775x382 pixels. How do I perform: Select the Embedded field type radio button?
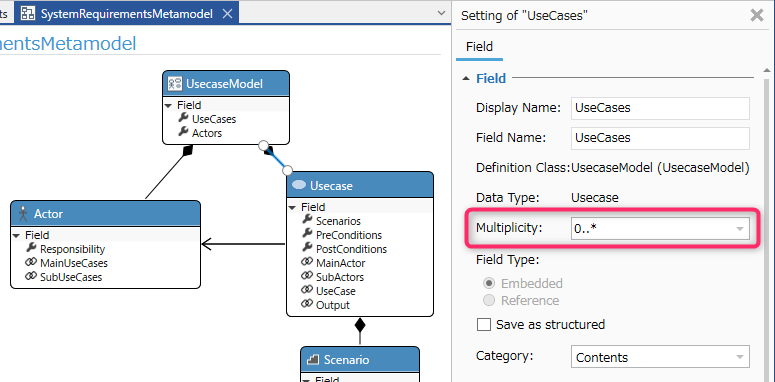point(489,283)
